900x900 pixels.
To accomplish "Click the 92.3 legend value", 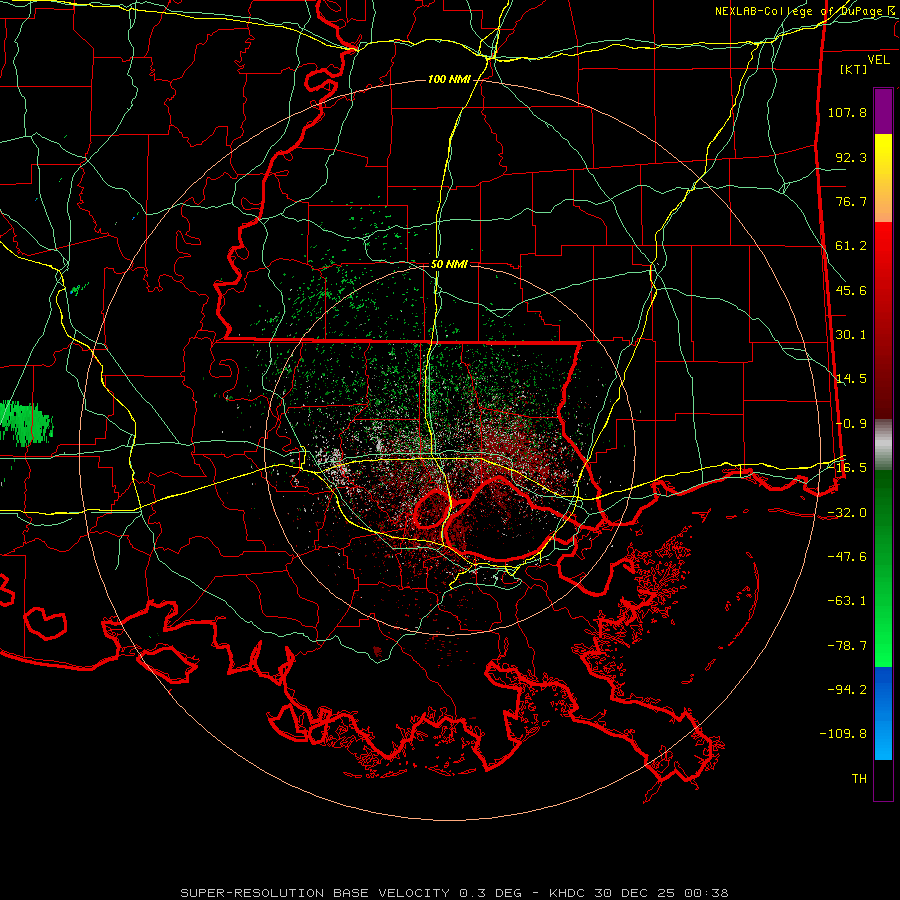I will (x=851, y=157).
